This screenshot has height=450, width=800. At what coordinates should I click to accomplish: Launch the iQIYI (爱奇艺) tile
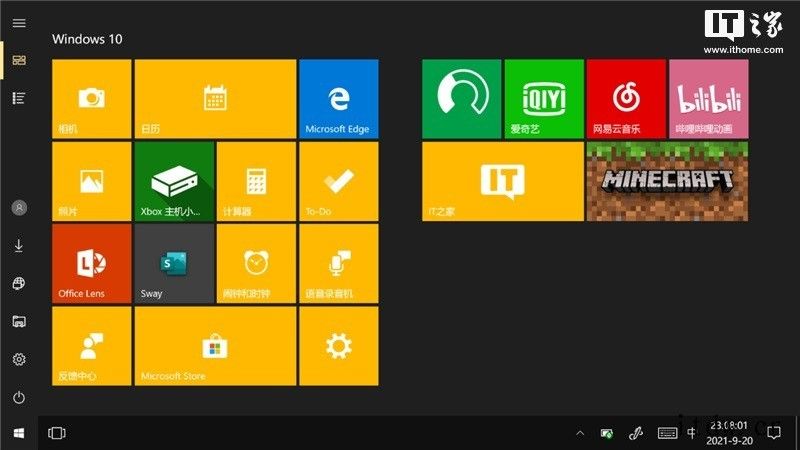[x=544, y=99]
